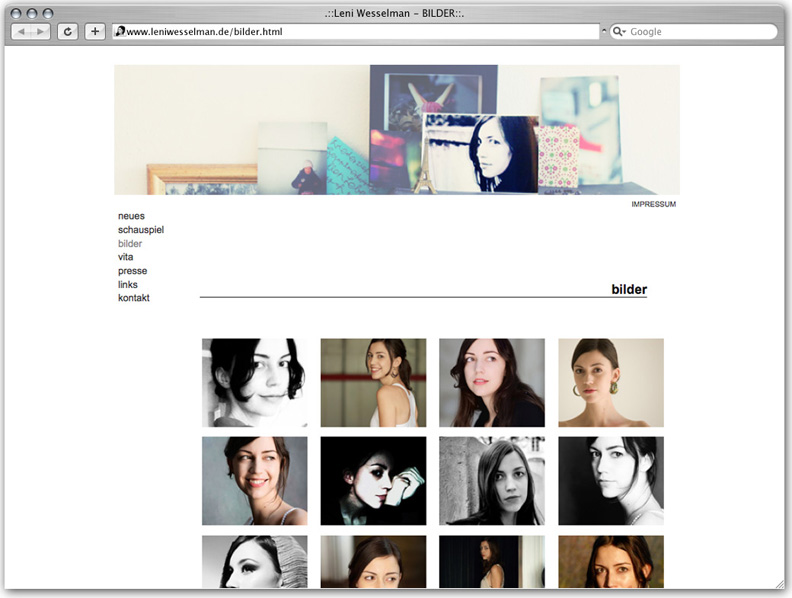Viewport: 792px width, 598px height.
Task: Open smiling woman thumbnail on gray-blue background
Action: click(x=255, y=481)
